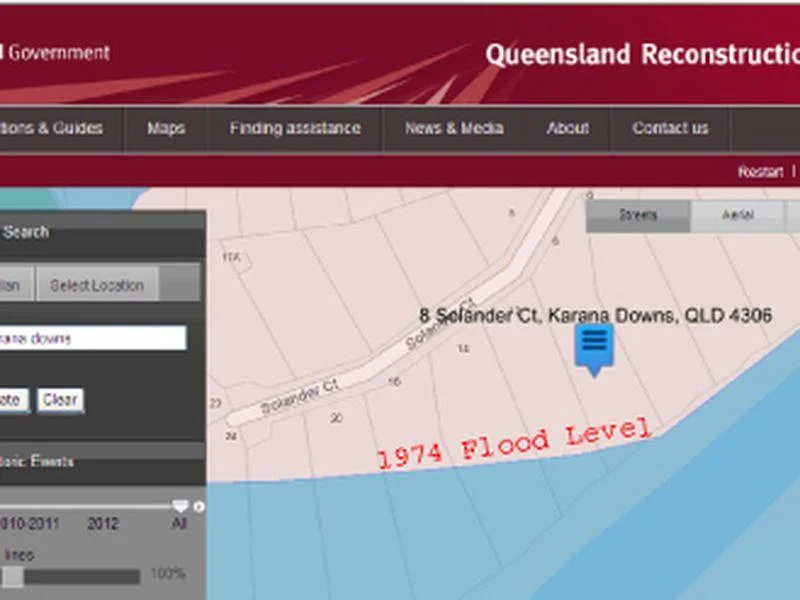Click the transparency slider handle

13,576
